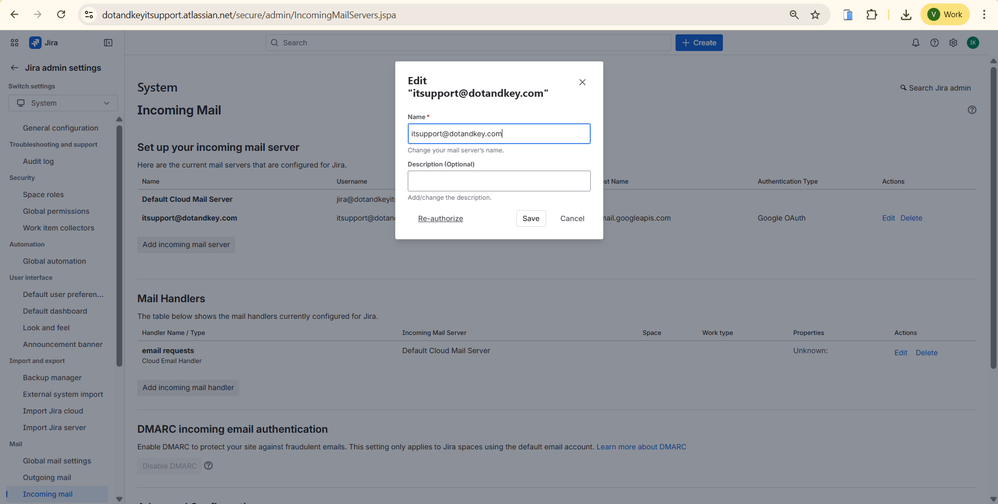Open General configuration in sidebar
The height and width of the screenshot is (504, 998).
click(x=60, y=128)
